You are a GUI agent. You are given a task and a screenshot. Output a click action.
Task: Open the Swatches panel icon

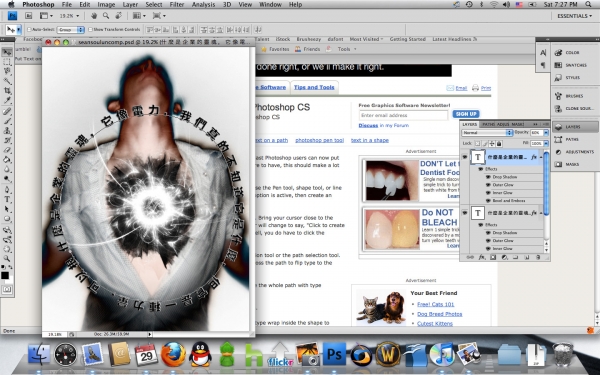coord(558,65)
